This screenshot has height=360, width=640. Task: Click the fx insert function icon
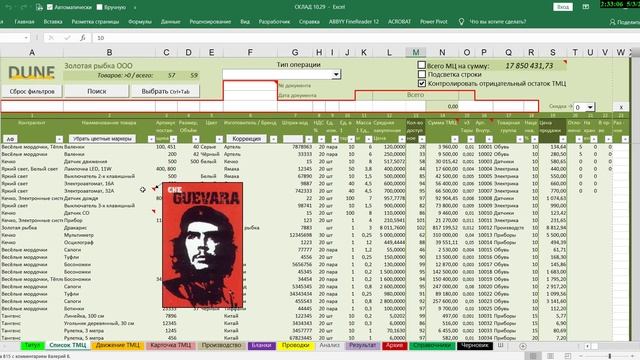(82, 38)
